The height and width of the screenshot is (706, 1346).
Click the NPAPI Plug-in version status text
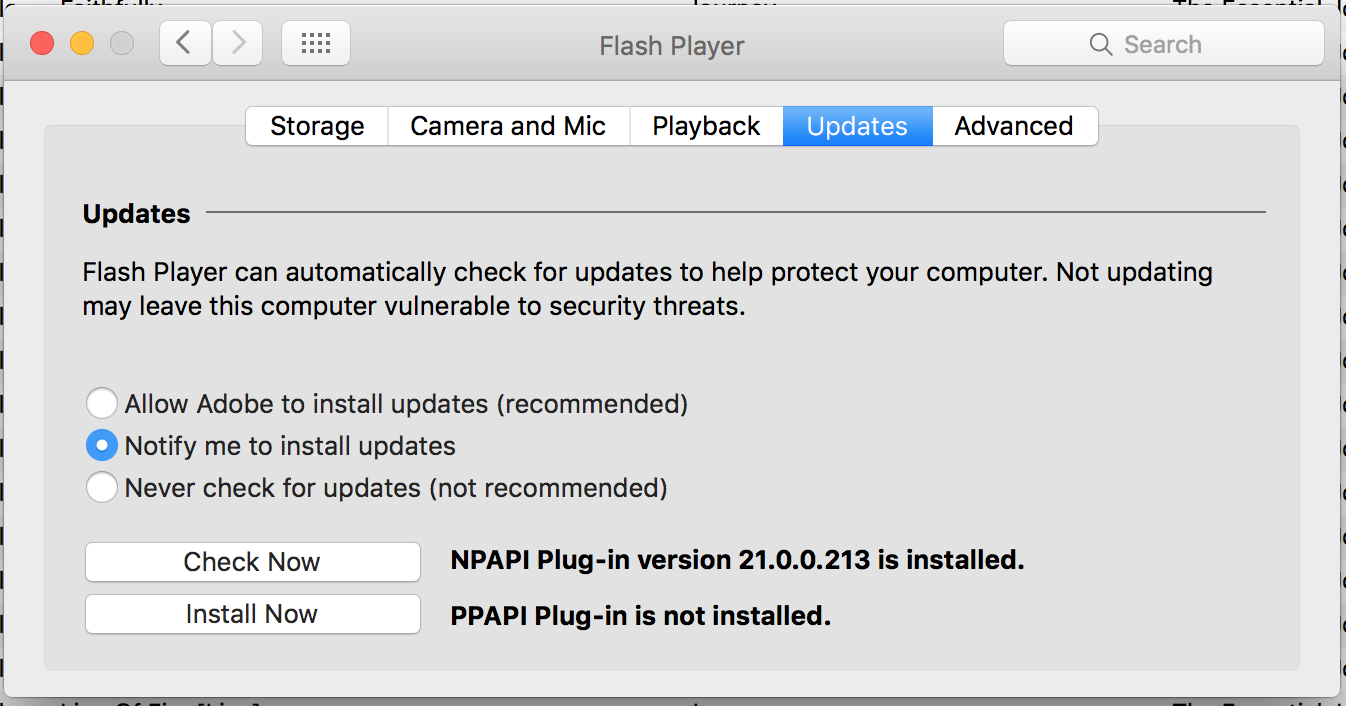pyautogui.click(x=737, y=560)
